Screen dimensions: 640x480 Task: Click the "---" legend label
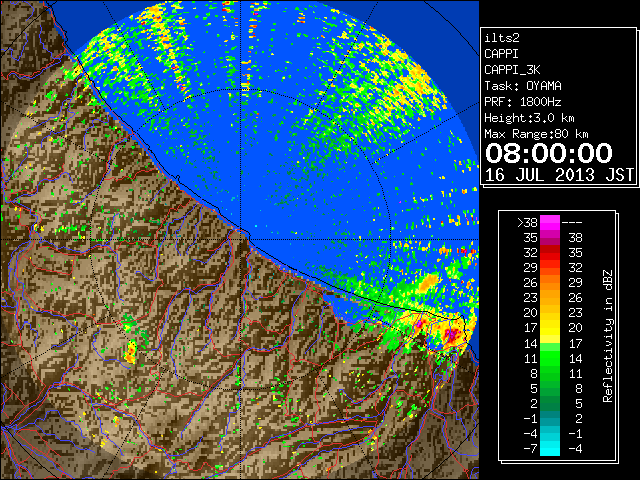coord(572,223)
